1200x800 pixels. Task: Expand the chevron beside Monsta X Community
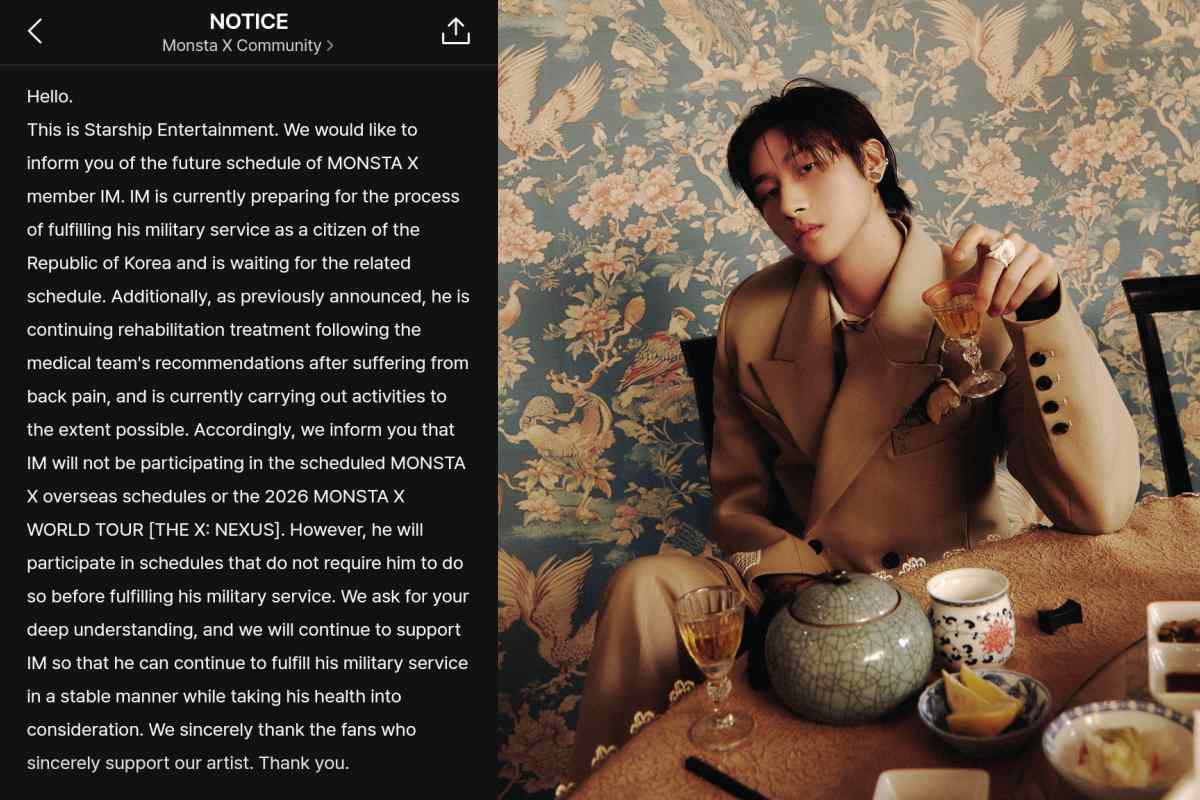point(330,46)
